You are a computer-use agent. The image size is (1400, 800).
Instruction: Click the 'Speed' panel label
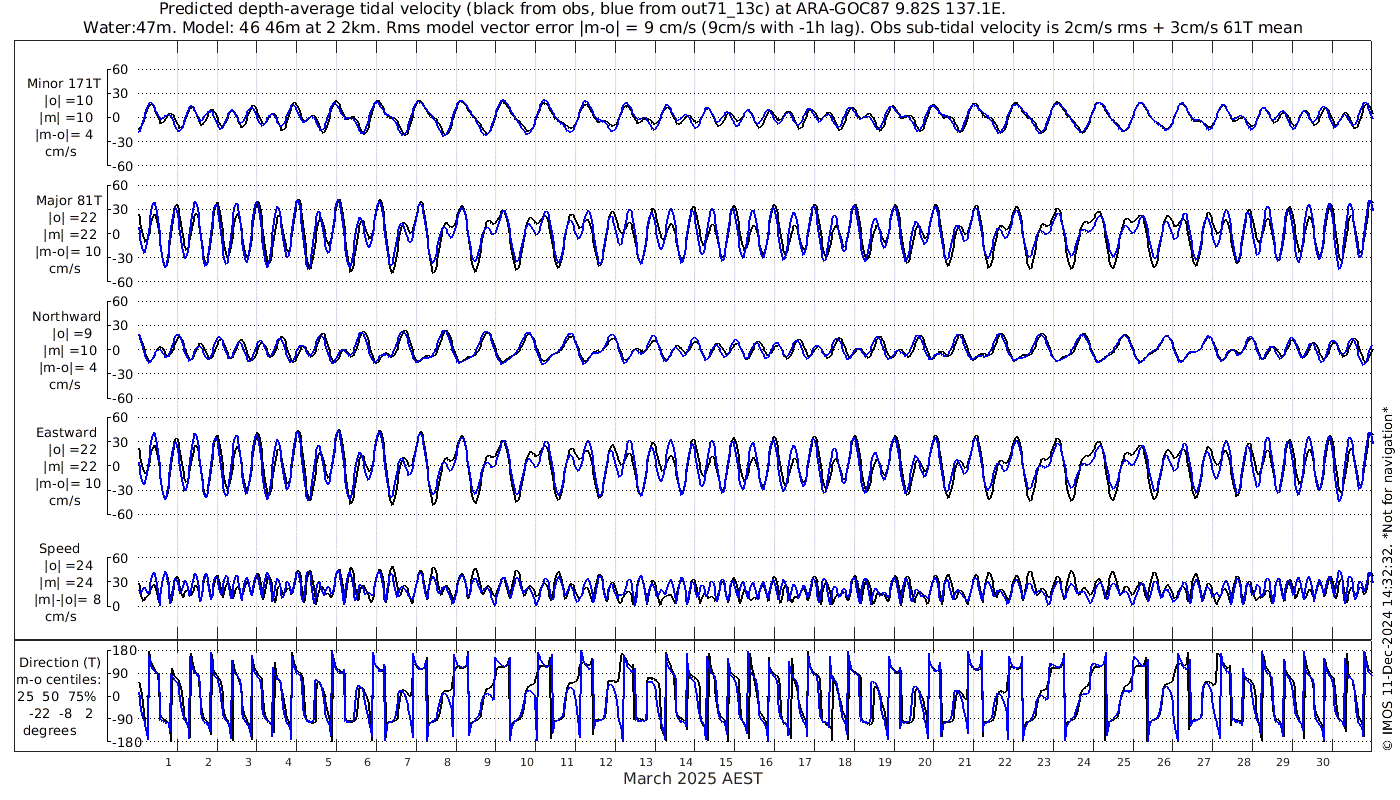coord(60,549)
